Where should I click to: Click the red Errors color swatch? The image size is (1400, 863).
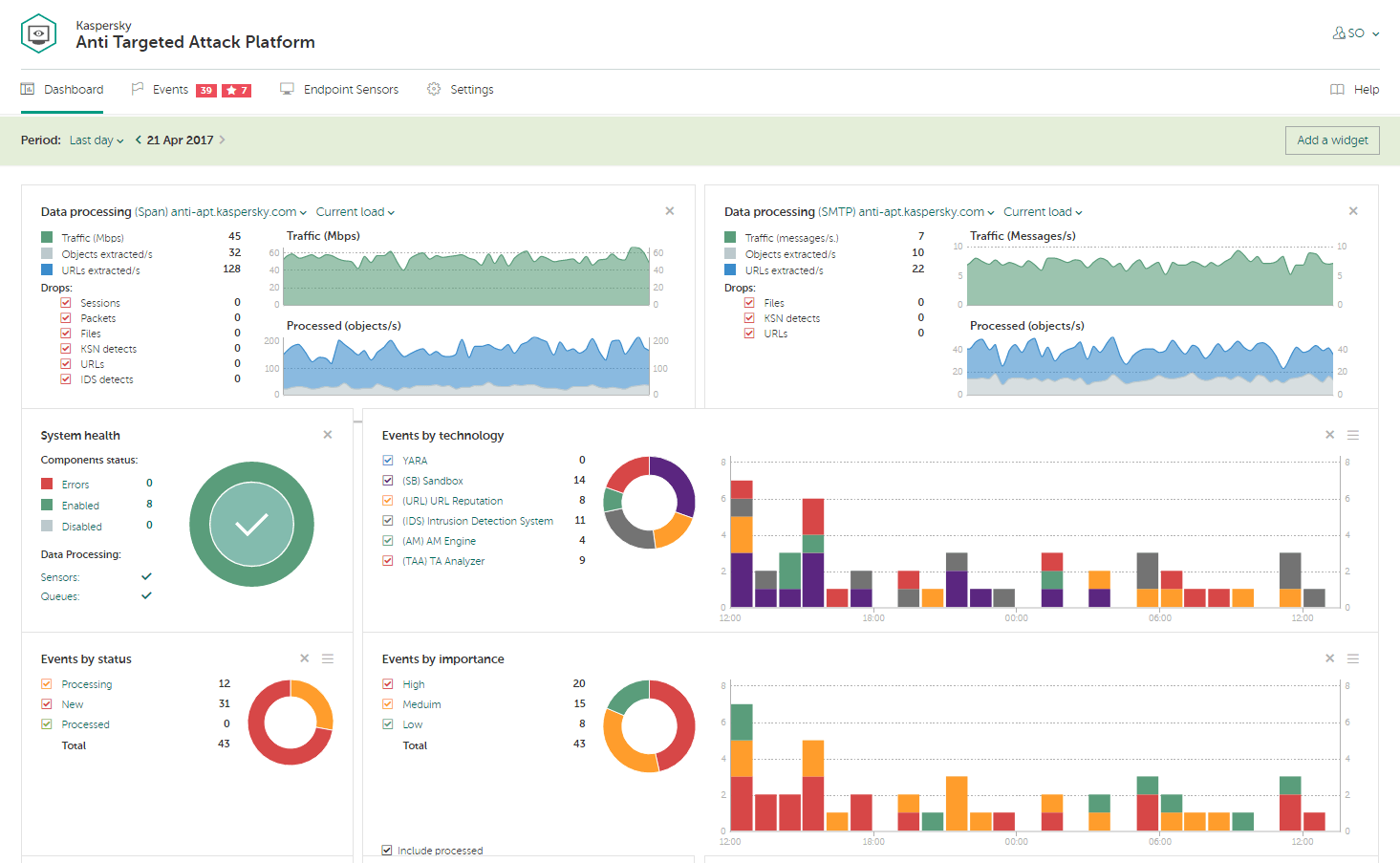pos(47,485)
